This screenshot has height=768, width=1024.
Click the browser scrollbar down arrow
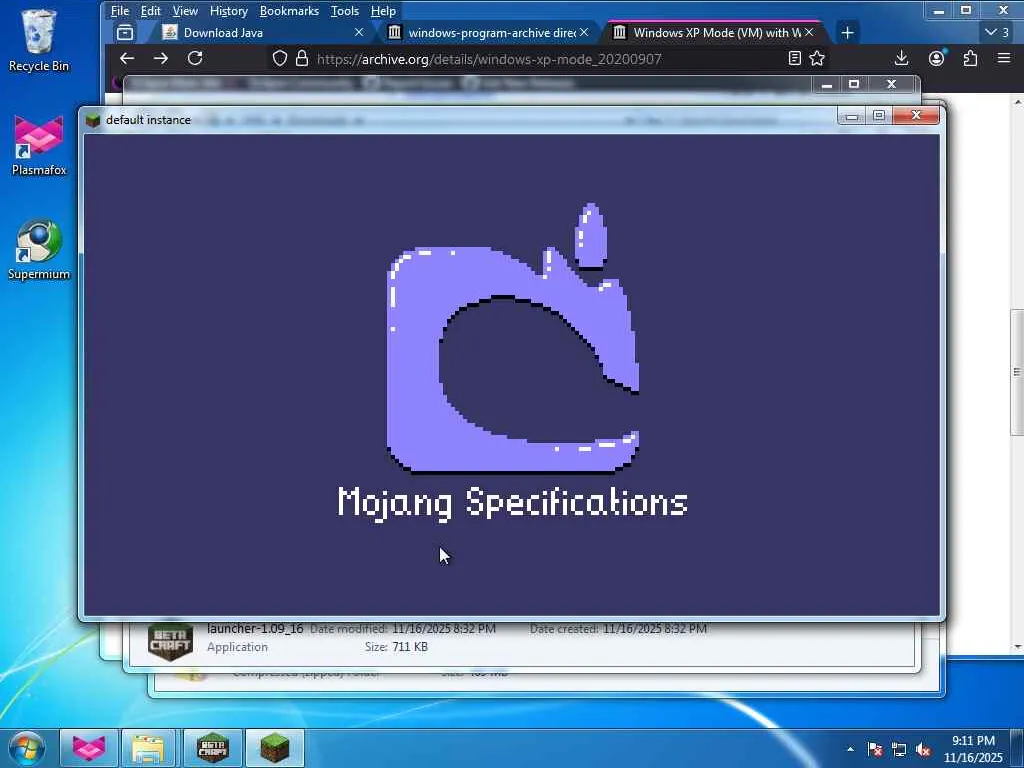click(1017, 647)
